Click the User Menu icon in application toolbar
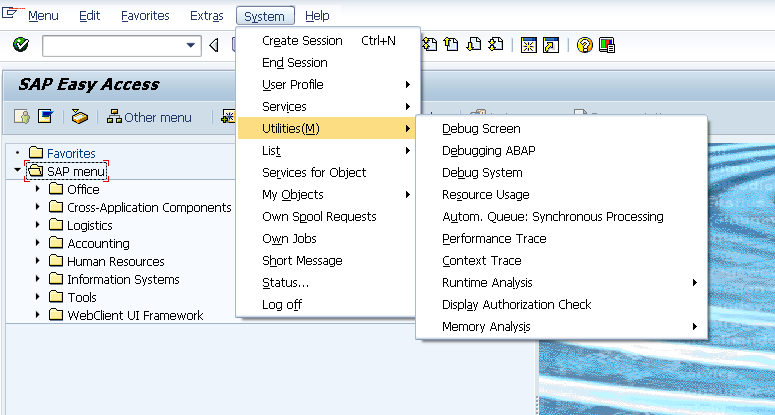775x415 pixels. click(x=21, y=117)
